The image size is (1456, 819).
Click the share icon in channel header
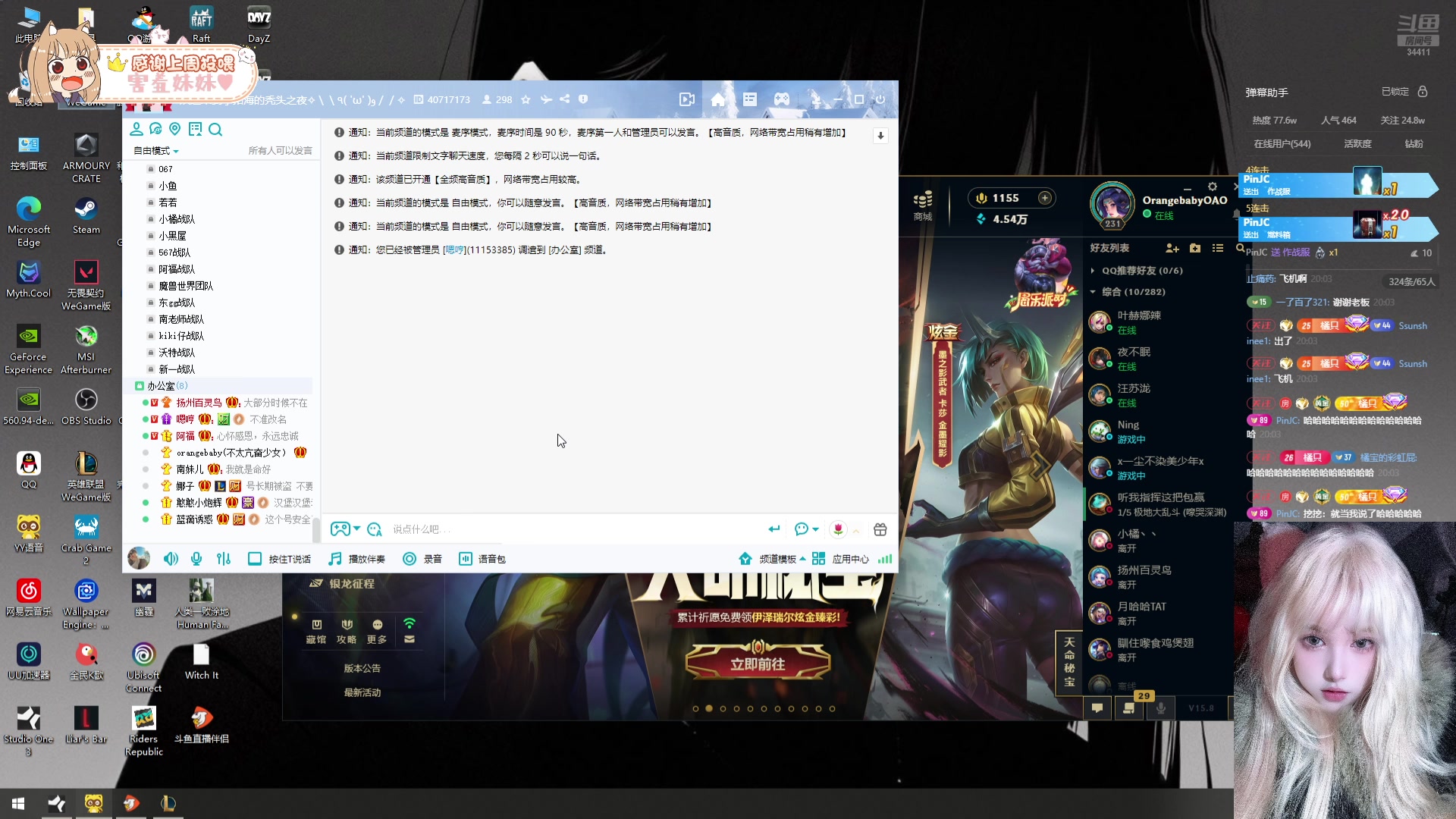(x=565, y=99)
